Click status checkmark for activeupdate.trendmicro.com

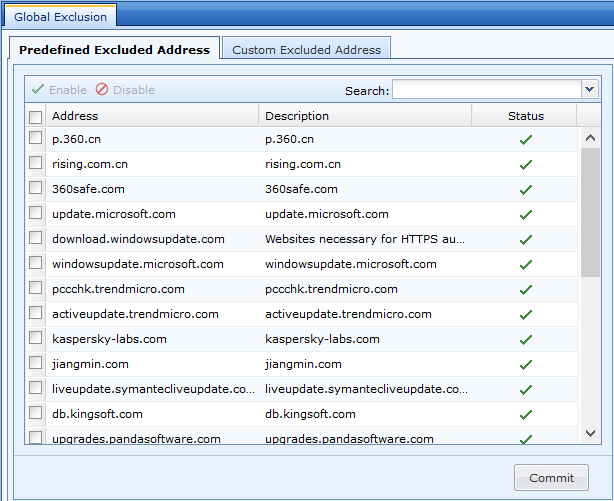[526, 315]
